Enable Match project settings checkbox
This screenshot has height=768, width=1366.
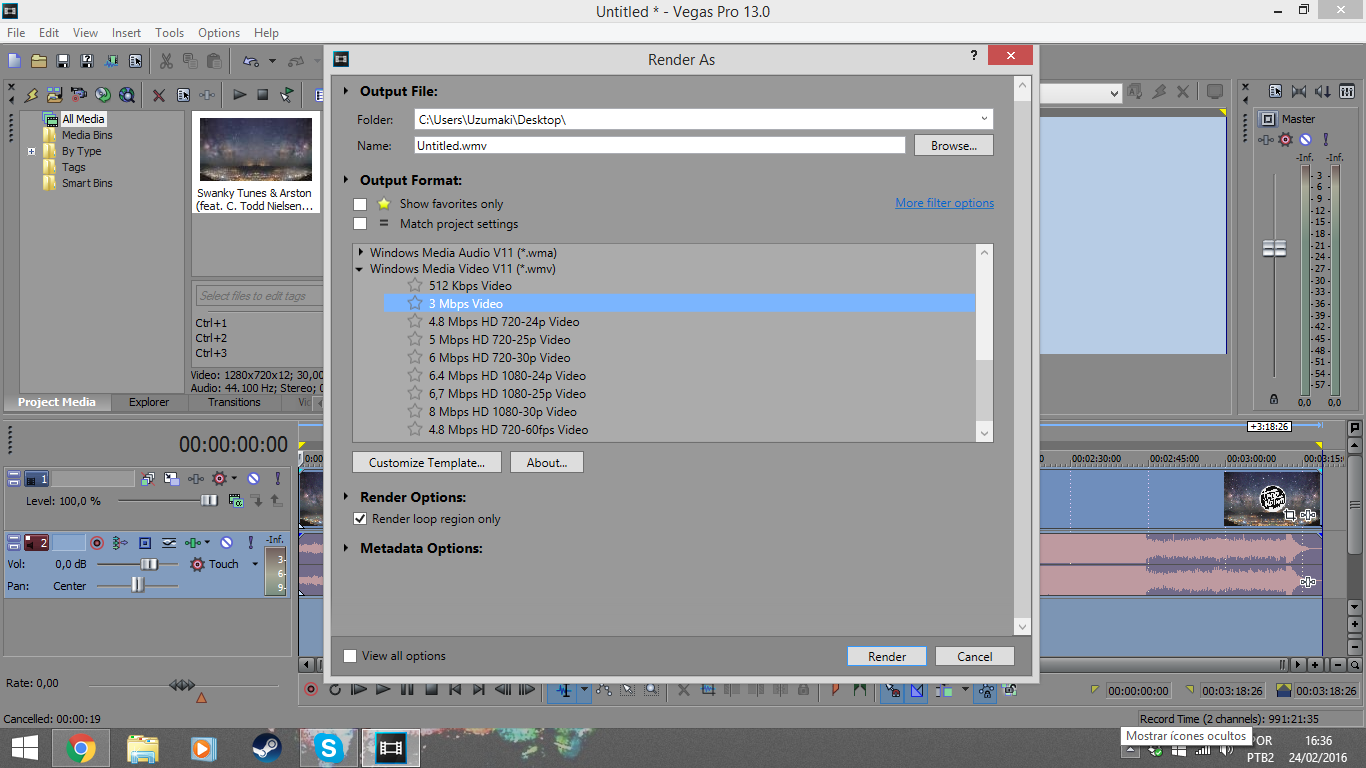tap(360, 224)
